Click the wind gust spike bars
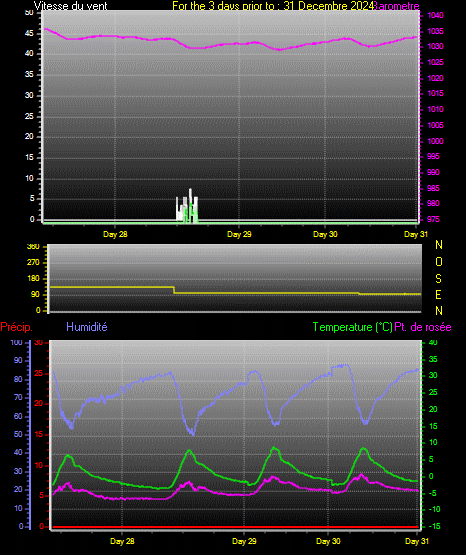 click(x=187, y=206)
